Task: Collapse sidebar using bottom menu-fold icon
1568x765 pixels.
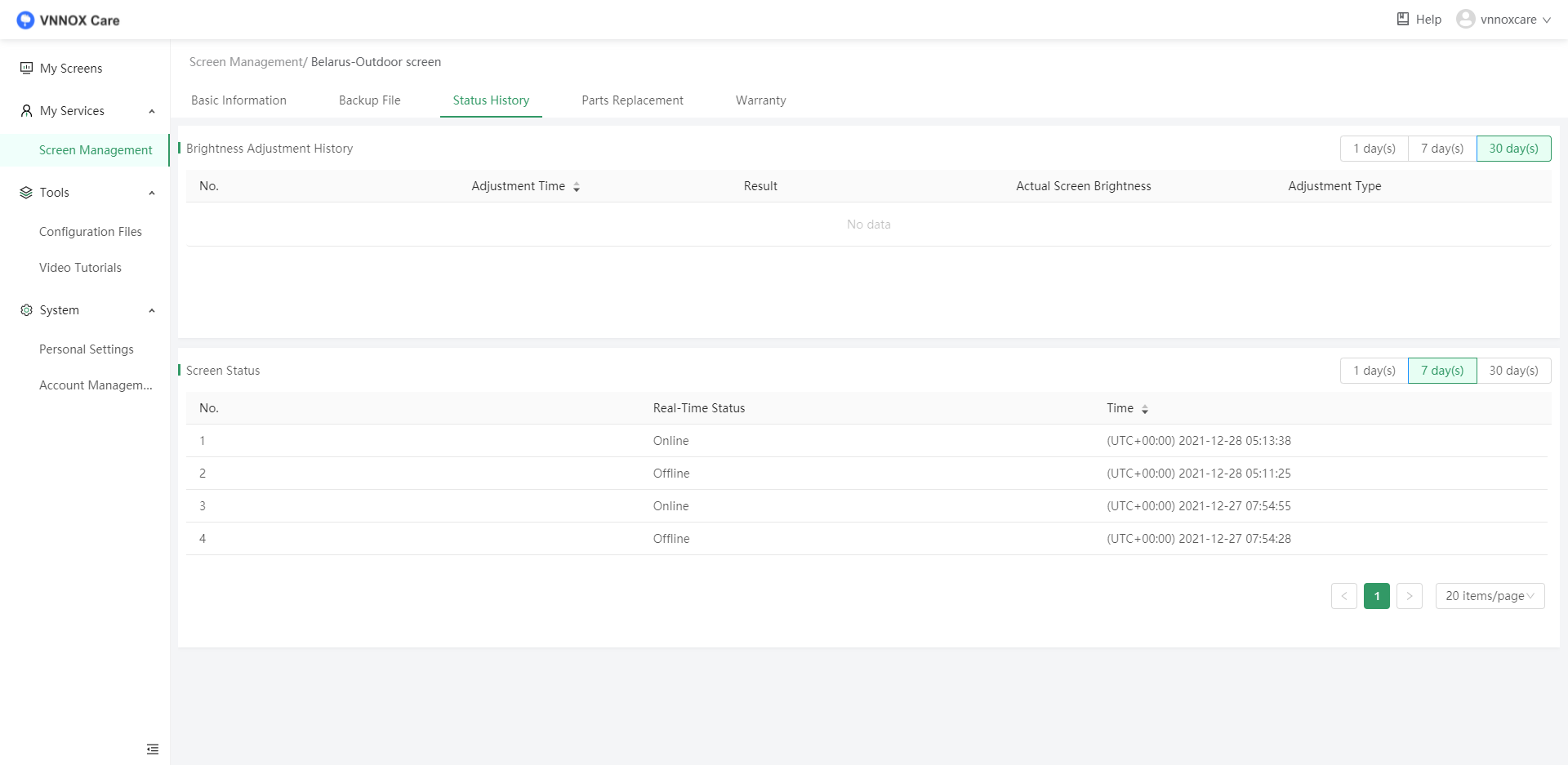Action: [152, 749]
